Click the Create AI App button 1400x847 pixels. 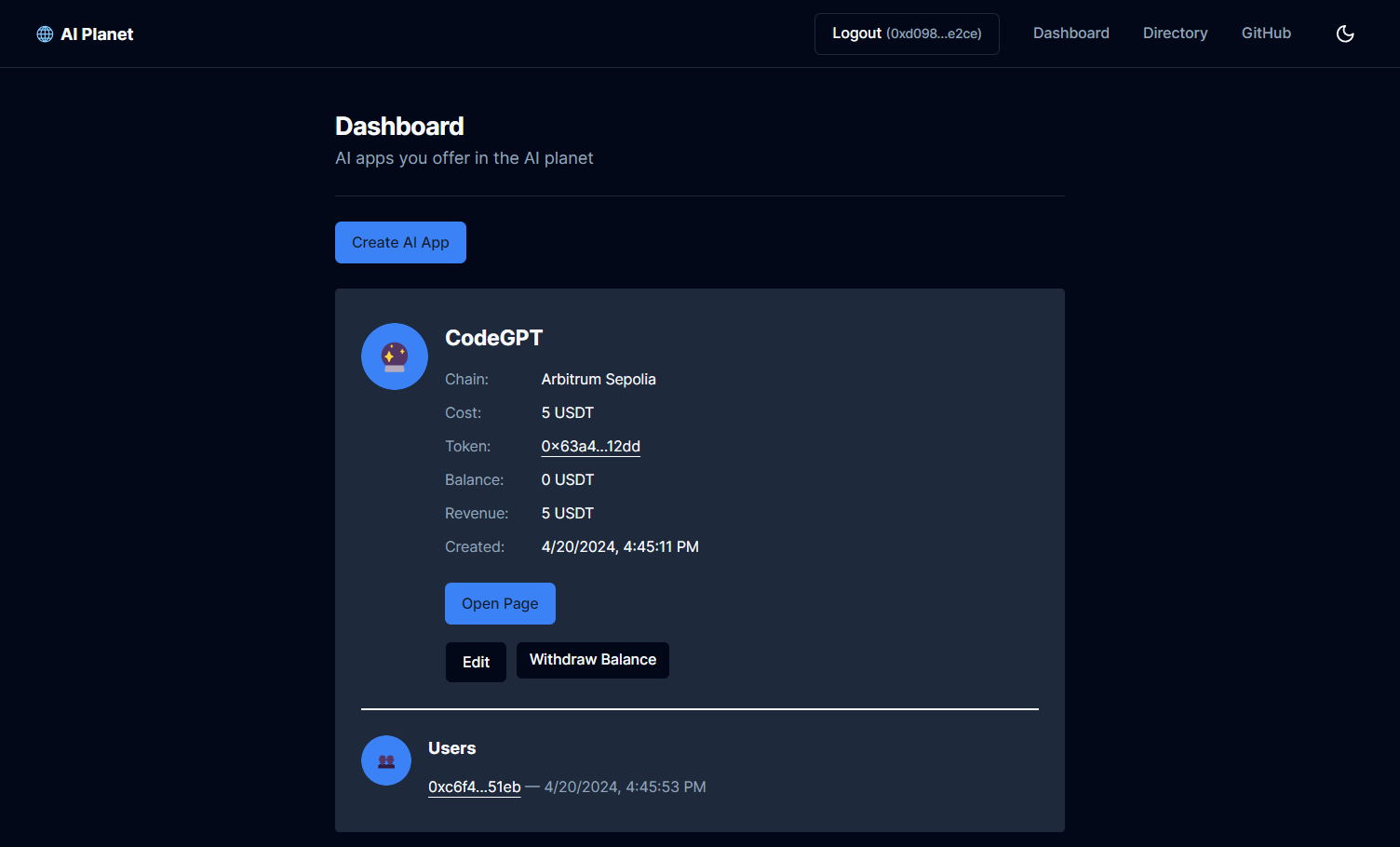tap(400, 242)
